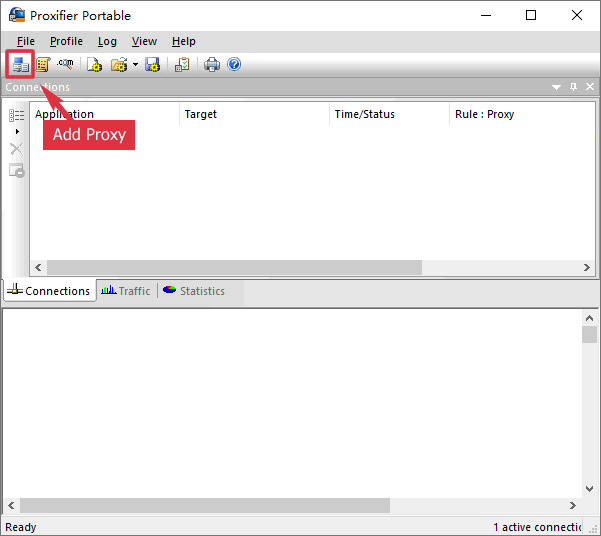Switch to the Traffic tab

coord(126,291)
